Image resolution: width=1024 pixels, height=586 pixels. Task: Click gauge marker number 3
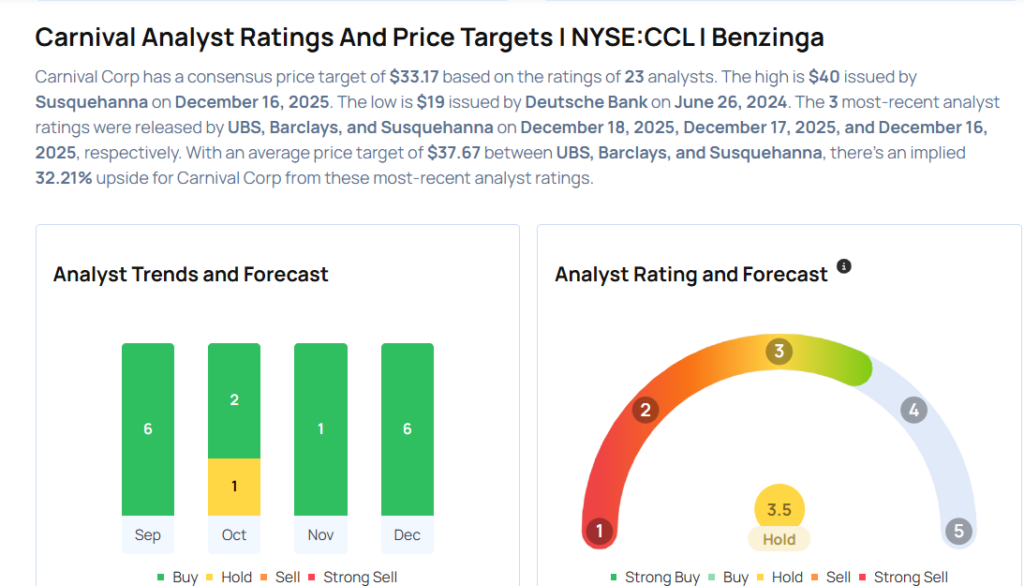779,351
